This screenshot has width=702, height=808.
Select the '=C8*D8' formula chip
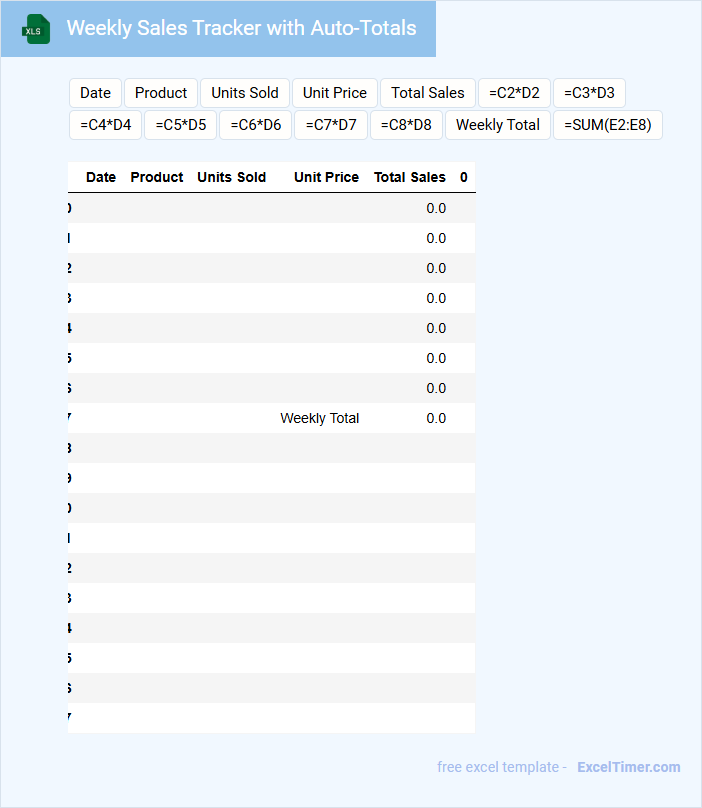click(x=406, y=125)
